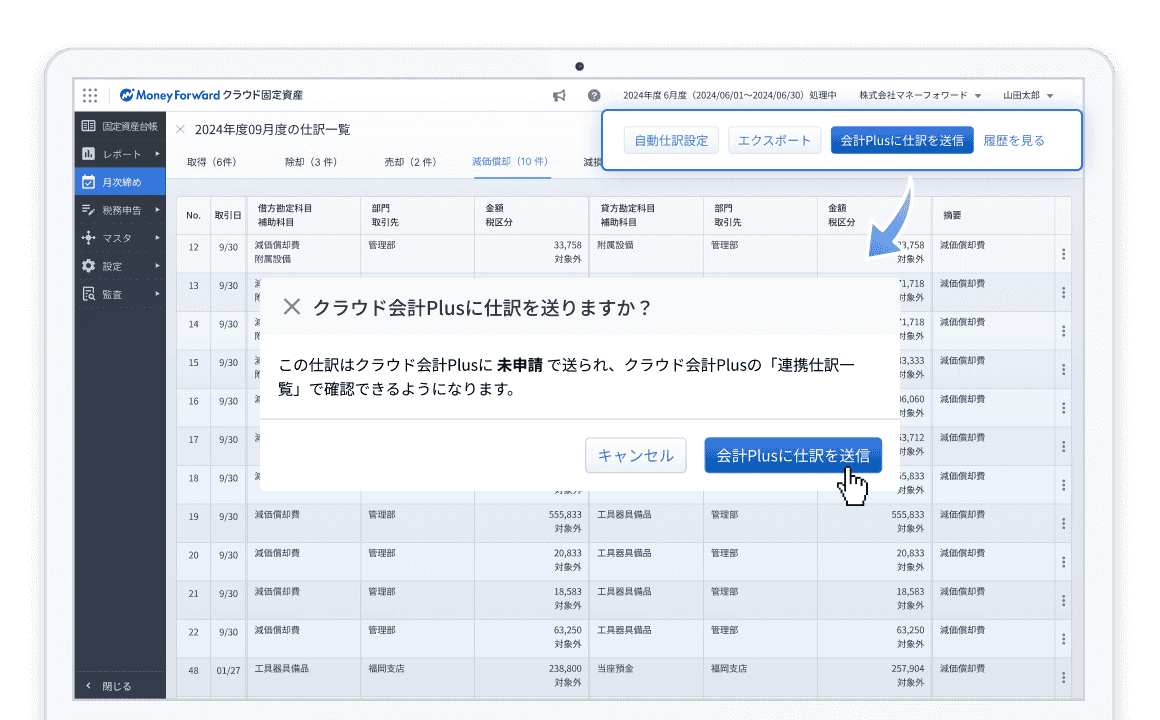The height and width of the screenshot is (720, 1160).
Task: Click the 当座預金 cell in row 48
Action: coord(615,668)
